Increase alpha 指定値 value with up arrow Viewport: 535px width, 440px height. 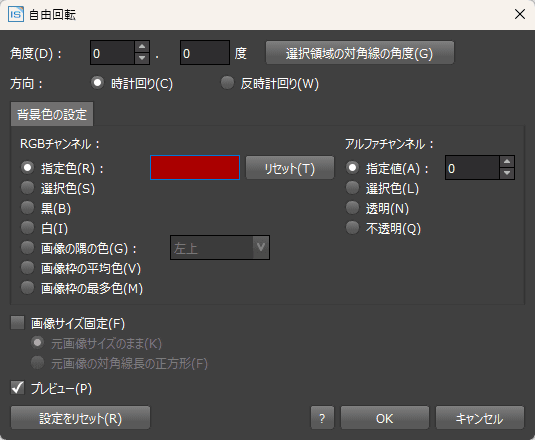pyautogui.click(x=507, y=161)
